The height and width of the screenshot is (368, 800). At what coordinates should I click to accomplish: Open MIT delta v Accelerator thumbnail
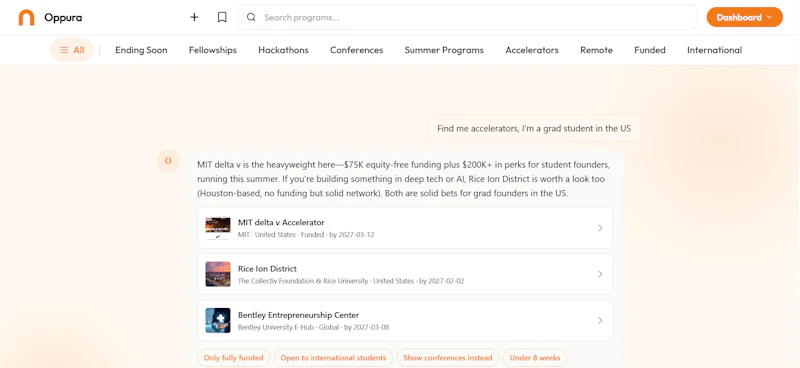(x=218, y=228)
